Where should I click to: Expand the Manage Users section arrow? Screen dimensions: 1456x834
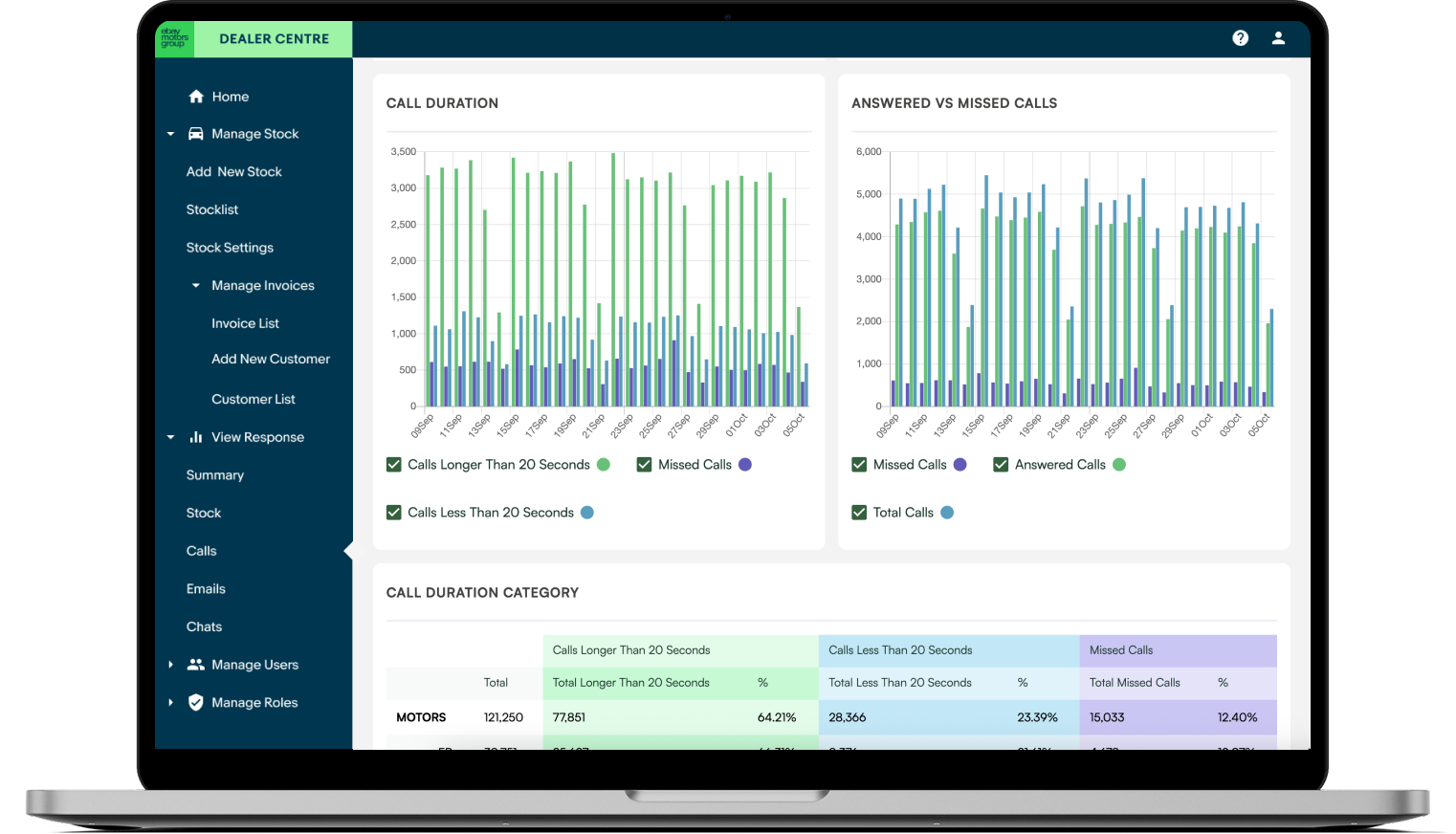(x=170, y=665)
